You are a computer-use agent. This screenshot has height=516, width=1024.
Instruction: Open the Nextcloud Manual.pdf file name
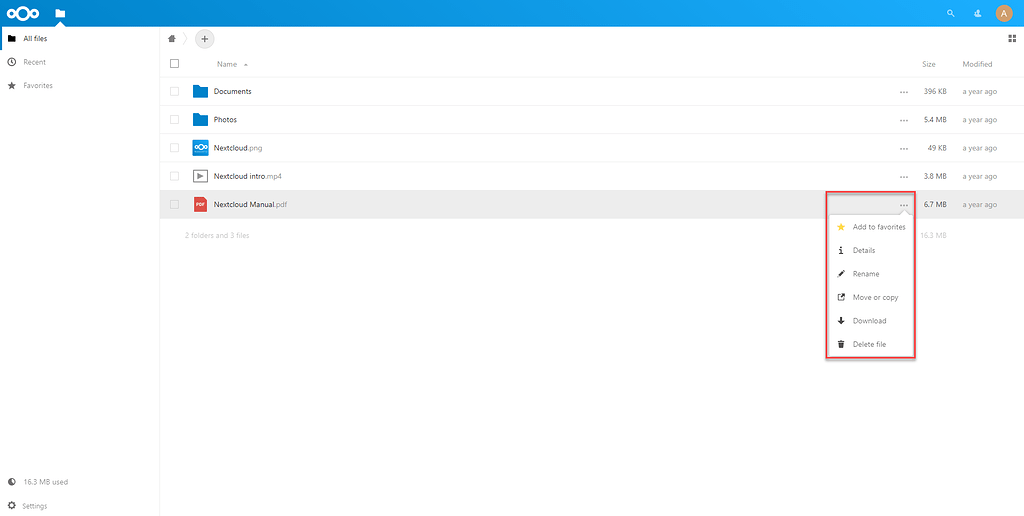[x=251, y=204]
